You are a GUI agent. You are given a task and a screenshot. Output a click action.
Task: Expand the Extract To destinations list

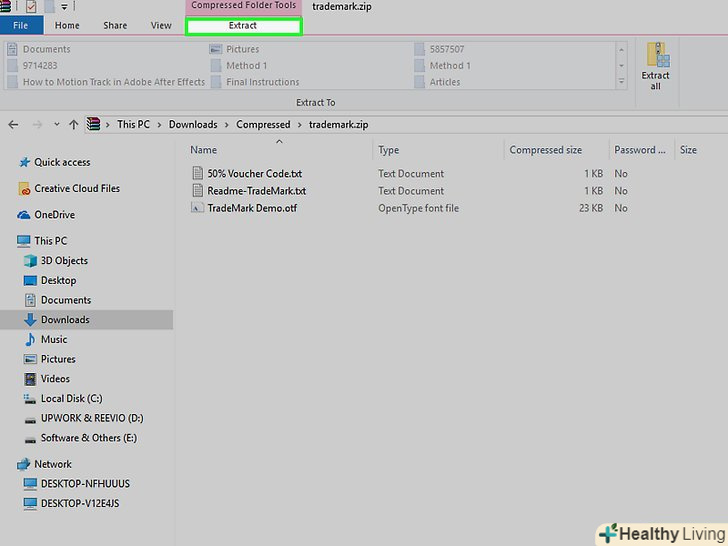pos(620,82)
